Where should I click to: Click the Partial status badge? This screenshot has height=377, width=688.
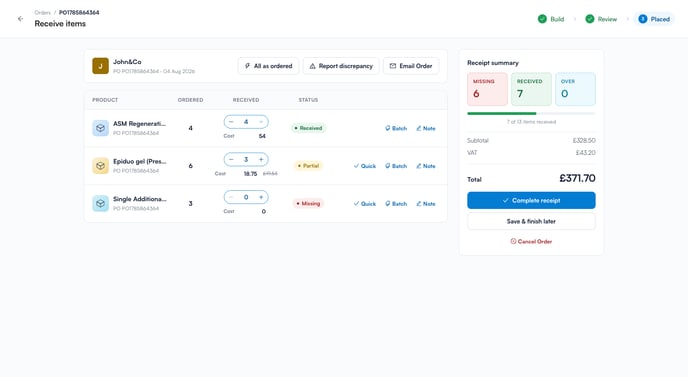tap(308, 166)
